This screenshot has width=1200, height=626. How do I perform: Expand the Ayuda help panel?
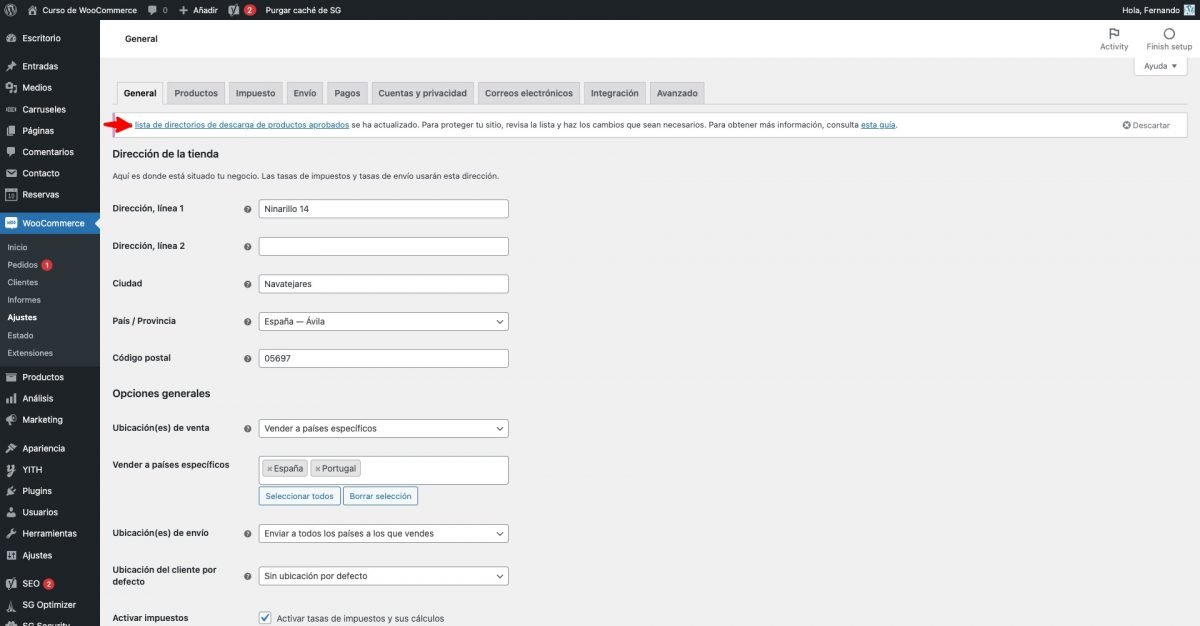(1160, 66)
